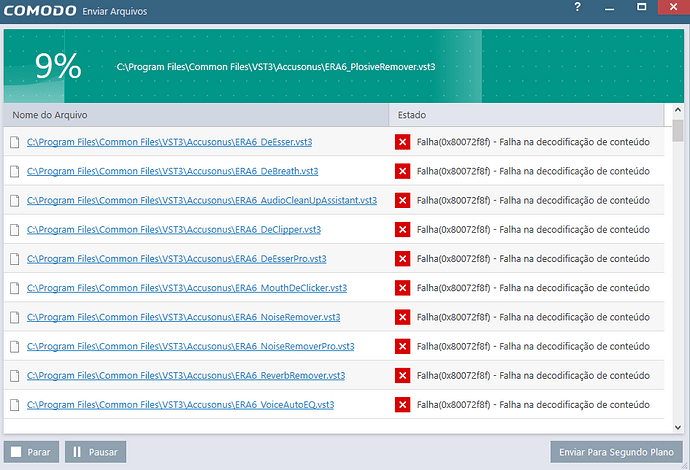Click the file icon beside ERA6_DeBreath.vst3
Viewport: 690px width, 470px height.
tap(15, 171)
